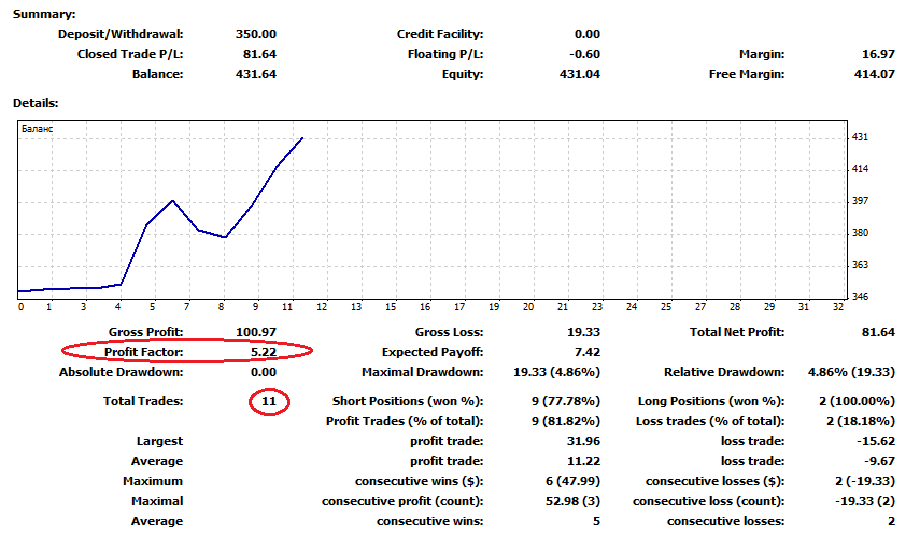Click the Баланс chart label
Screen dimensions: 919x536
coord(37,128)
